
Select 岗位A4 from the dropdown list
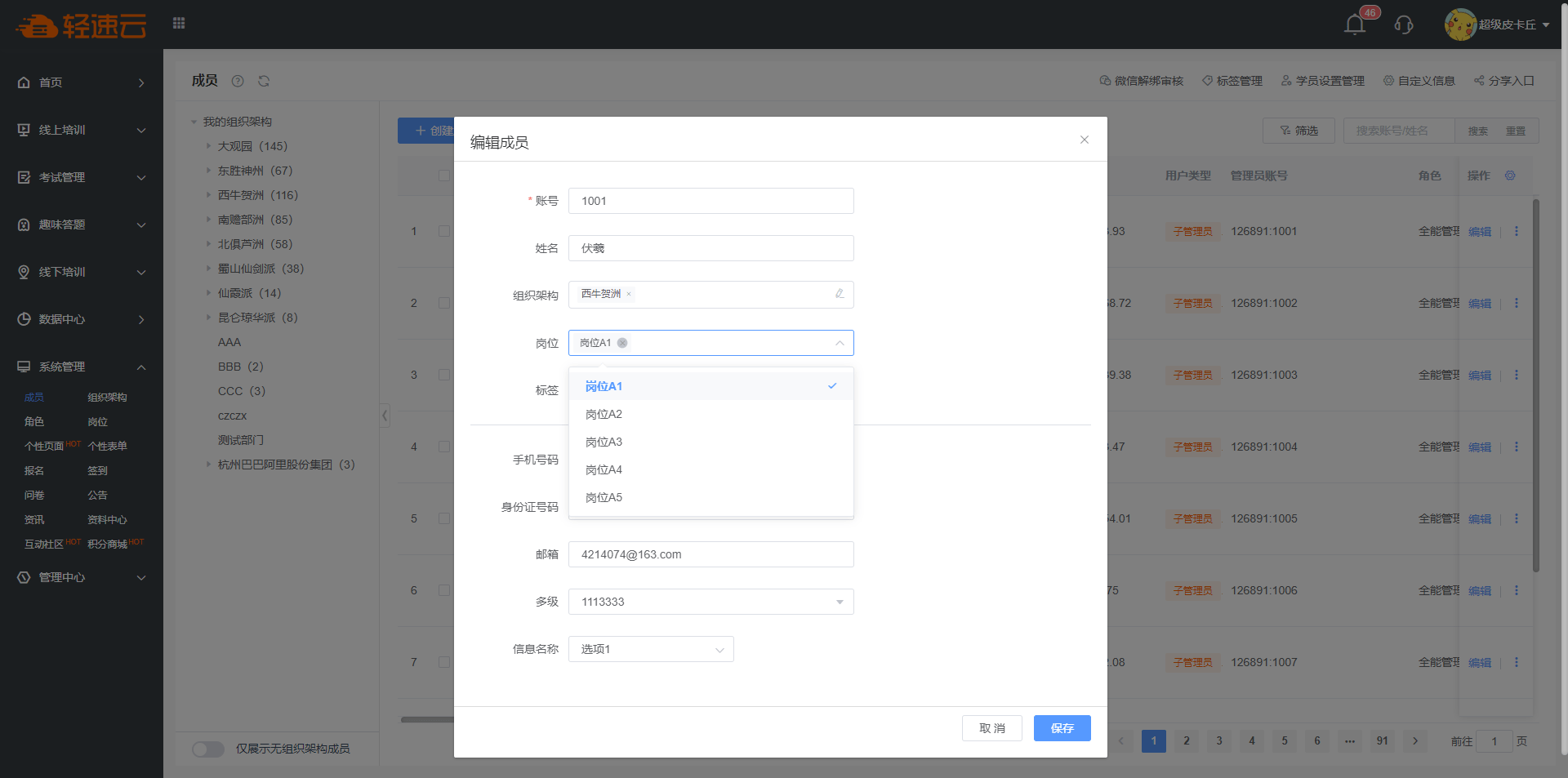tap(711, 469)
